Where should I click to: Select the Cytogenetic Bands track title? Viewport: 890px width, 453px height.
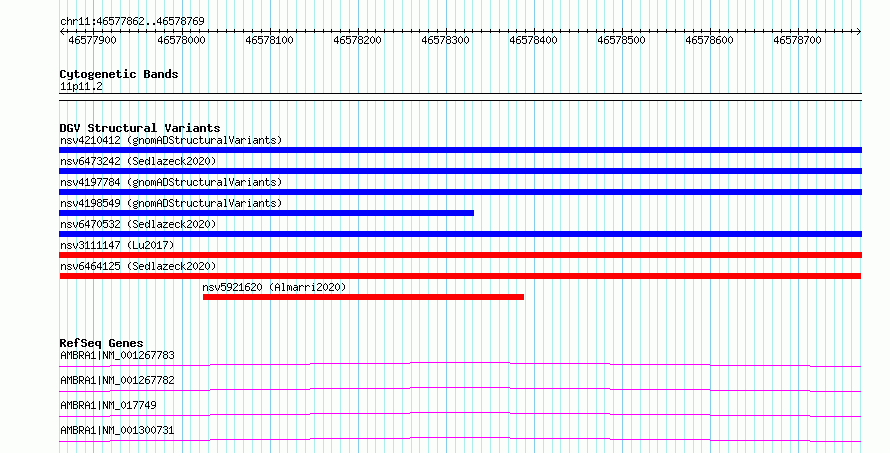pyautogui.click(x=119, y=74)
